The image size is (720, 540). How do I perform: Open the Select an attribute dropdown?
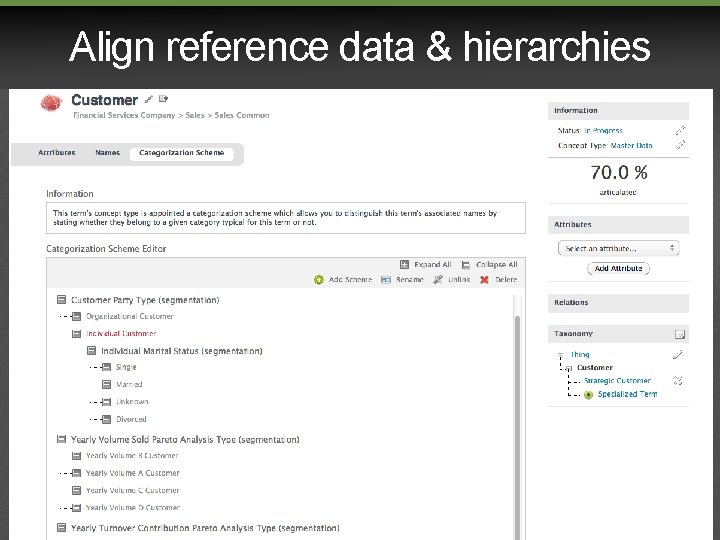pos(618,248)
